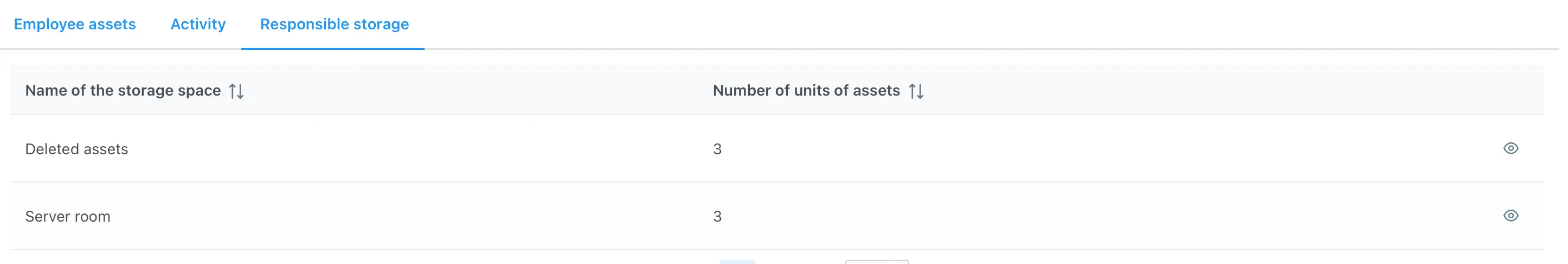
Task: Open the Activity tab
Action: coord(198,24)
